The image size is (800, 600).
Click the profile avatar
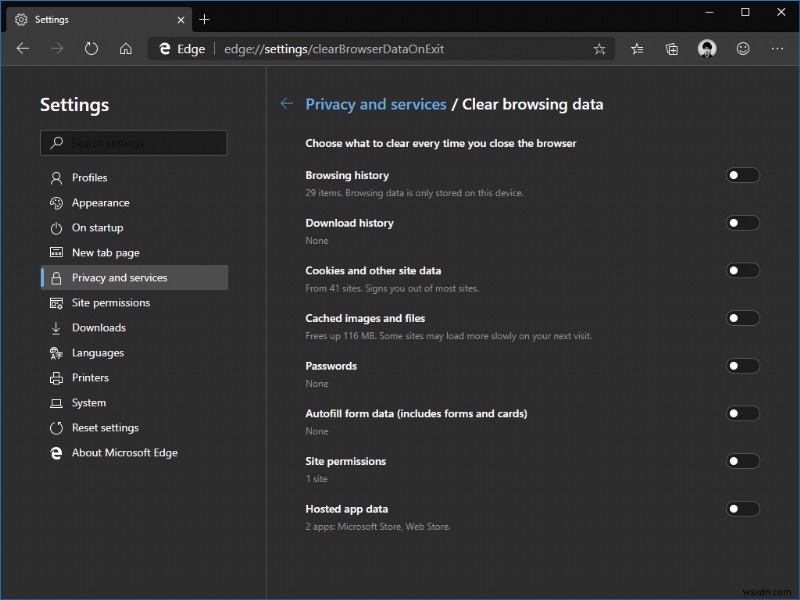point(707,48)
